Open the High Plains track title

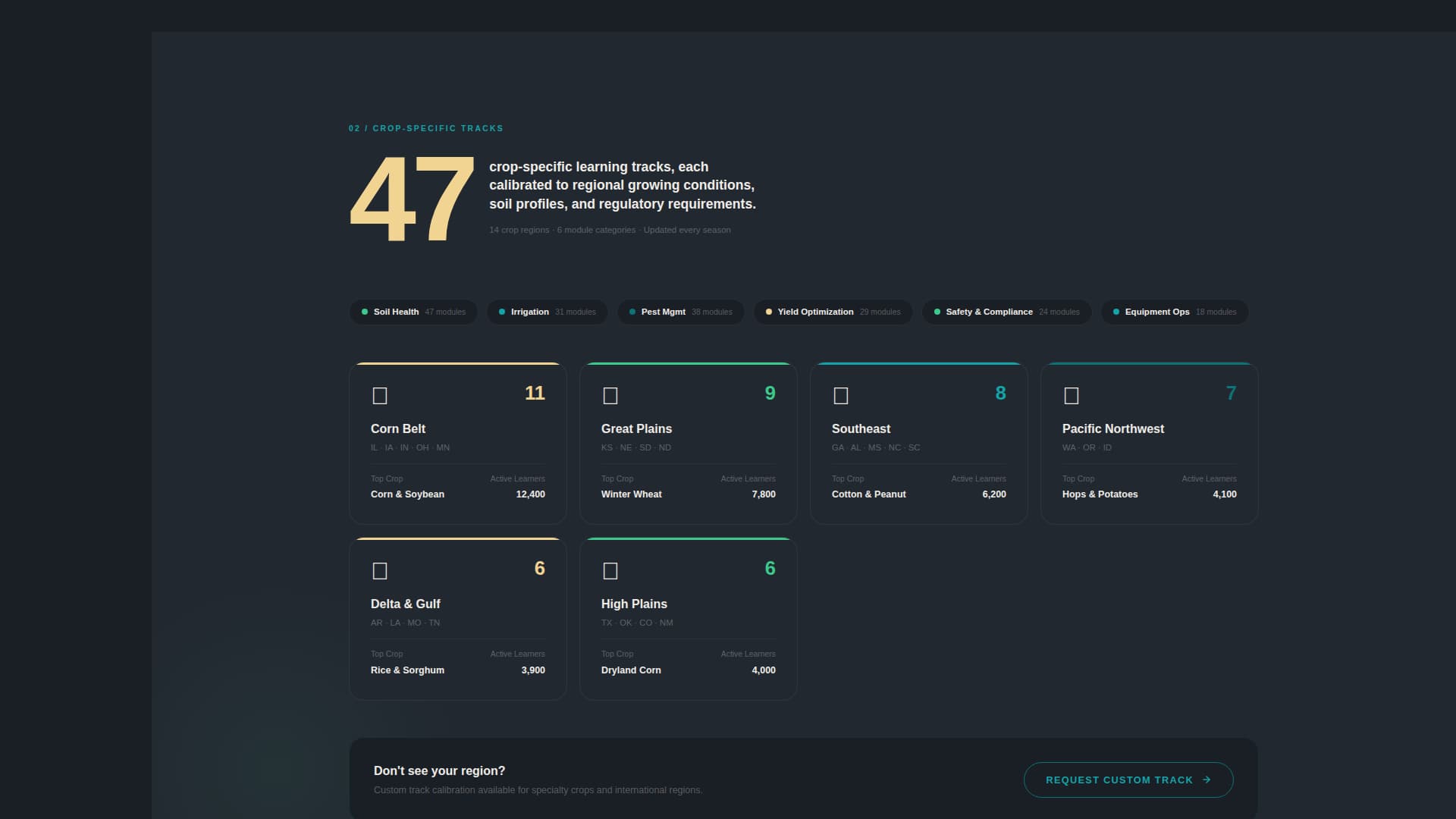coord(634,604)
